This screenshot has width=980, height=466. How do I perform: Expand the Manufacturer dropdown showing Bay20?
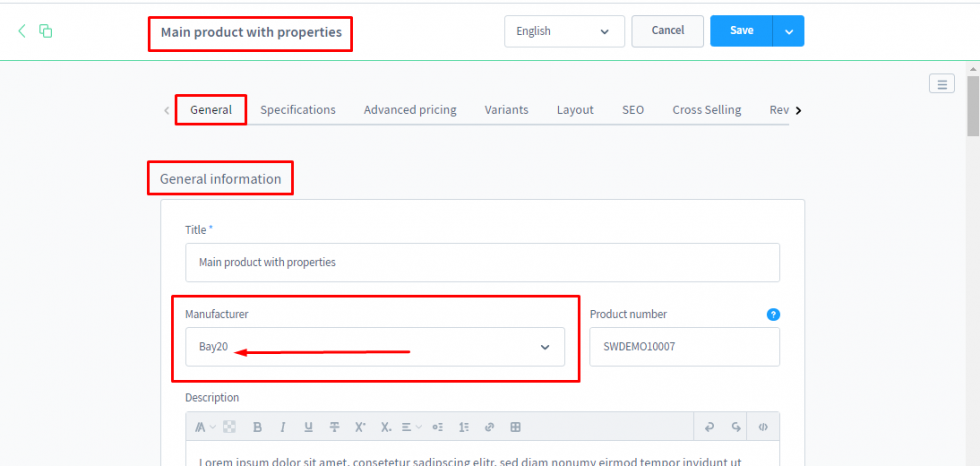(545, 347)
